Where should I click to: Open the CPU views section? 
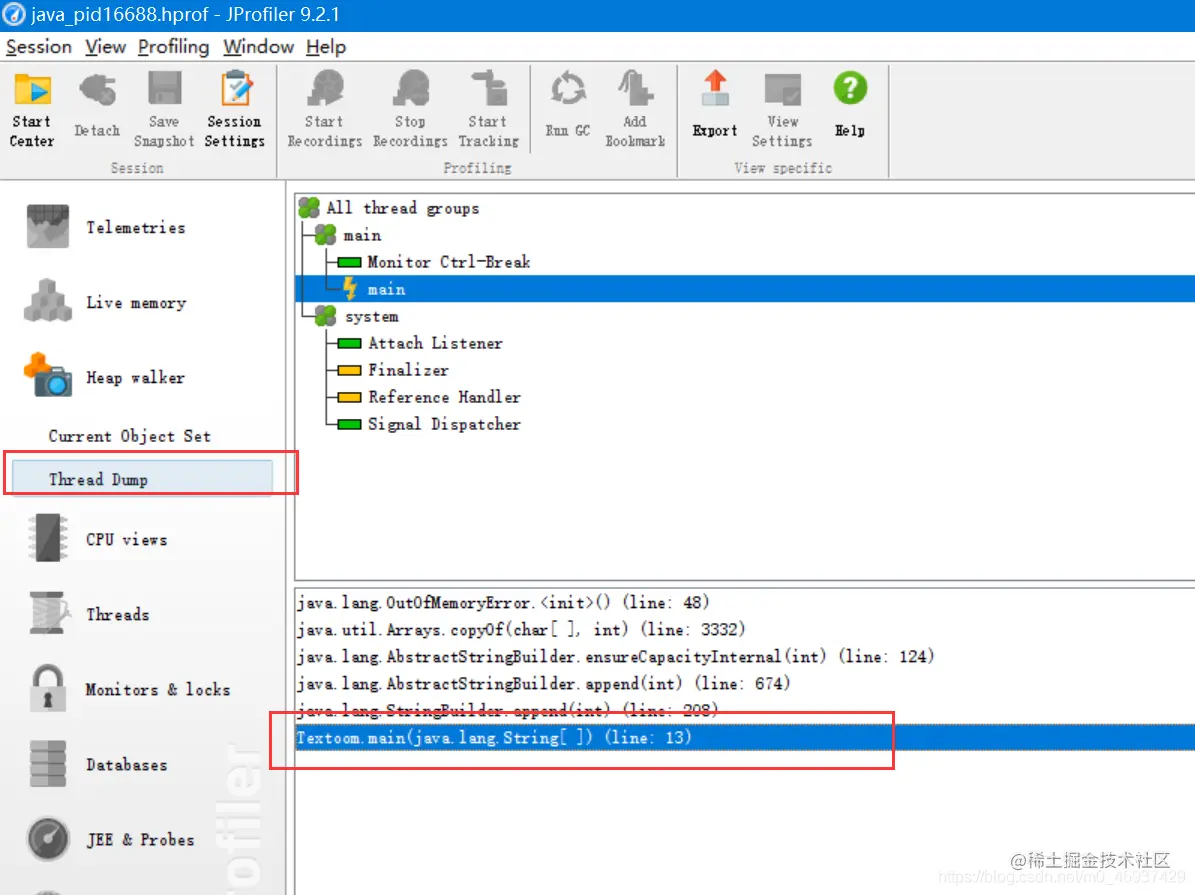tap(99, 539)
